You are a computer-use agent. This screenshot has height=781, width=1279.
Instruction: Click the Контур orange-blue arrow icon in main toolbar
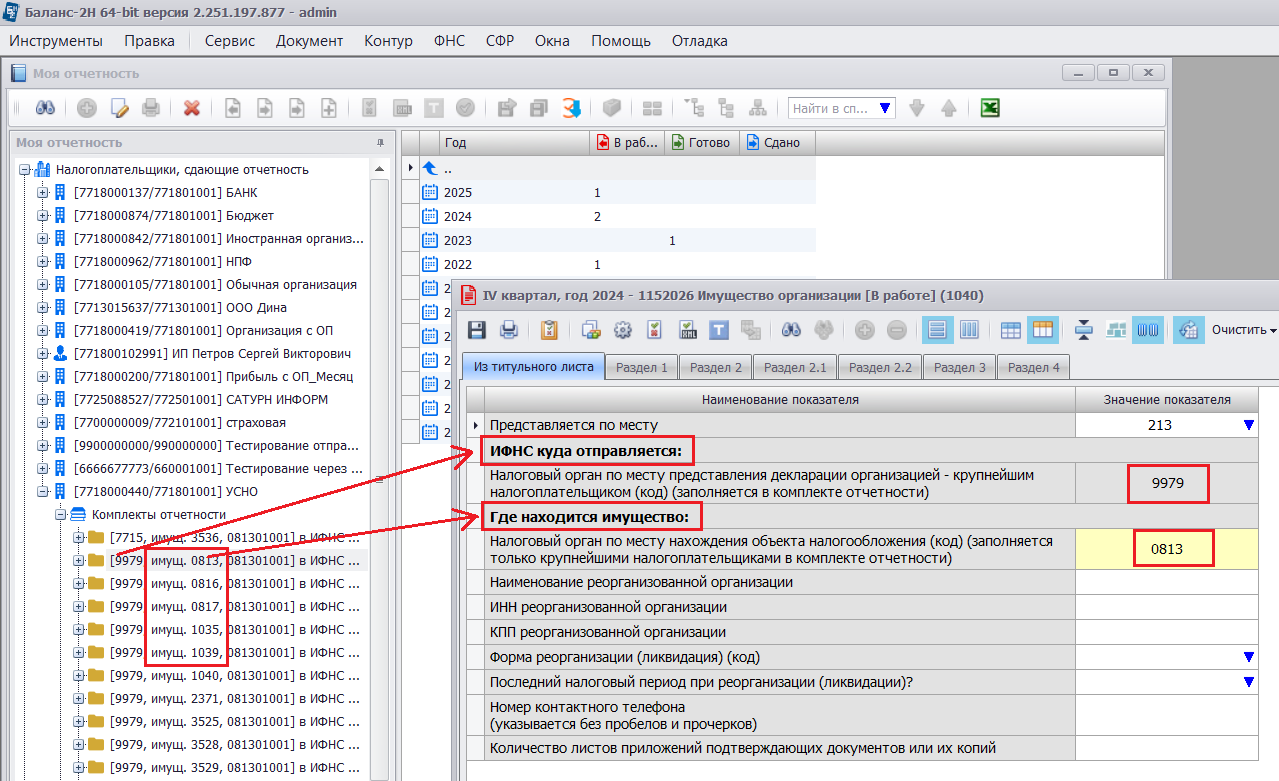tap(571, 108)
